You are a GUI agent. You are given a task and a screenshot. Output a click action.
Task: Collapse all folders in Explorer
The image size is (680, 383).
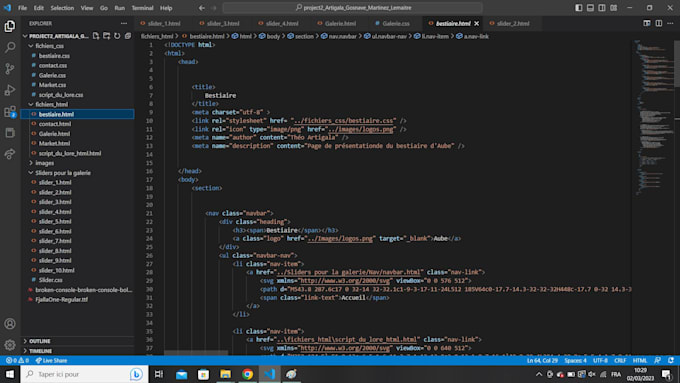(128, 36)
